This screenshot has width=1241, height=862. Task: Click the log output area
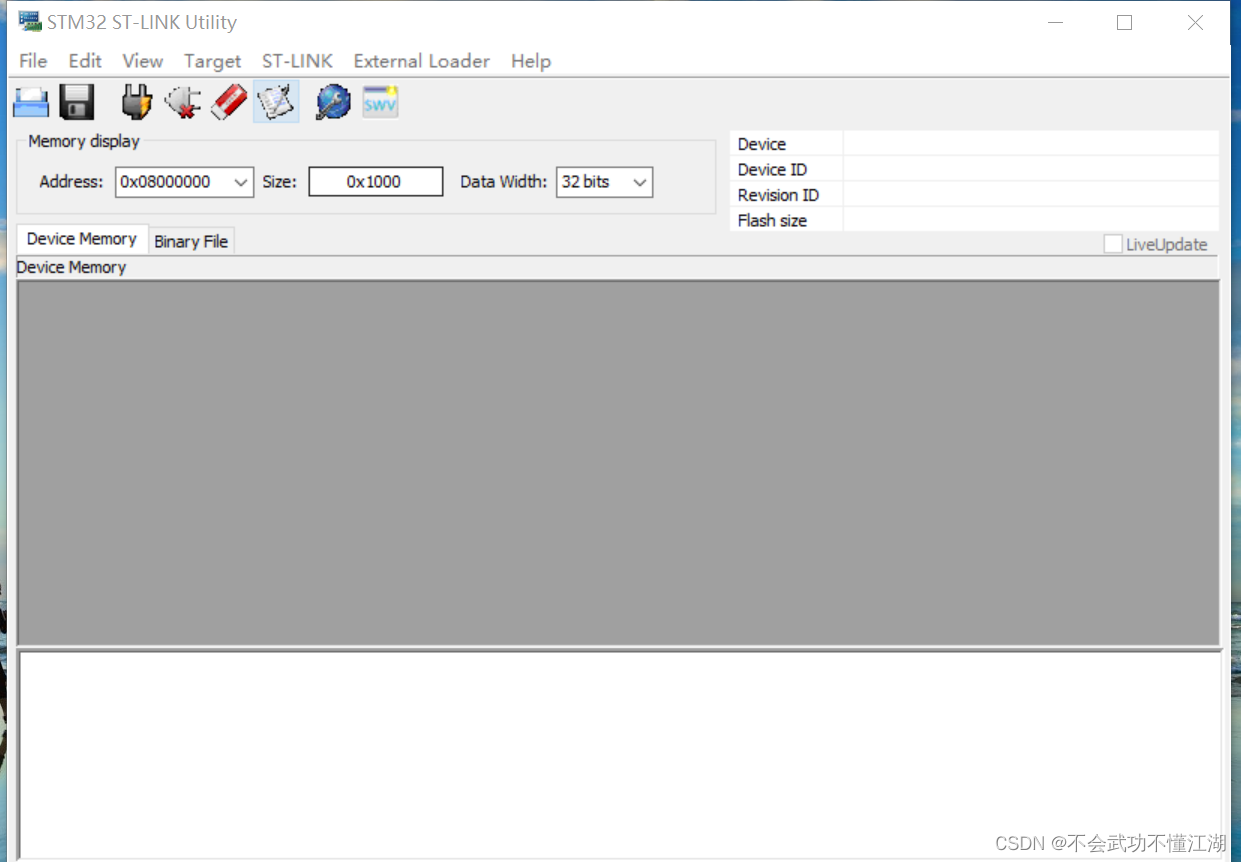(620, 754)
